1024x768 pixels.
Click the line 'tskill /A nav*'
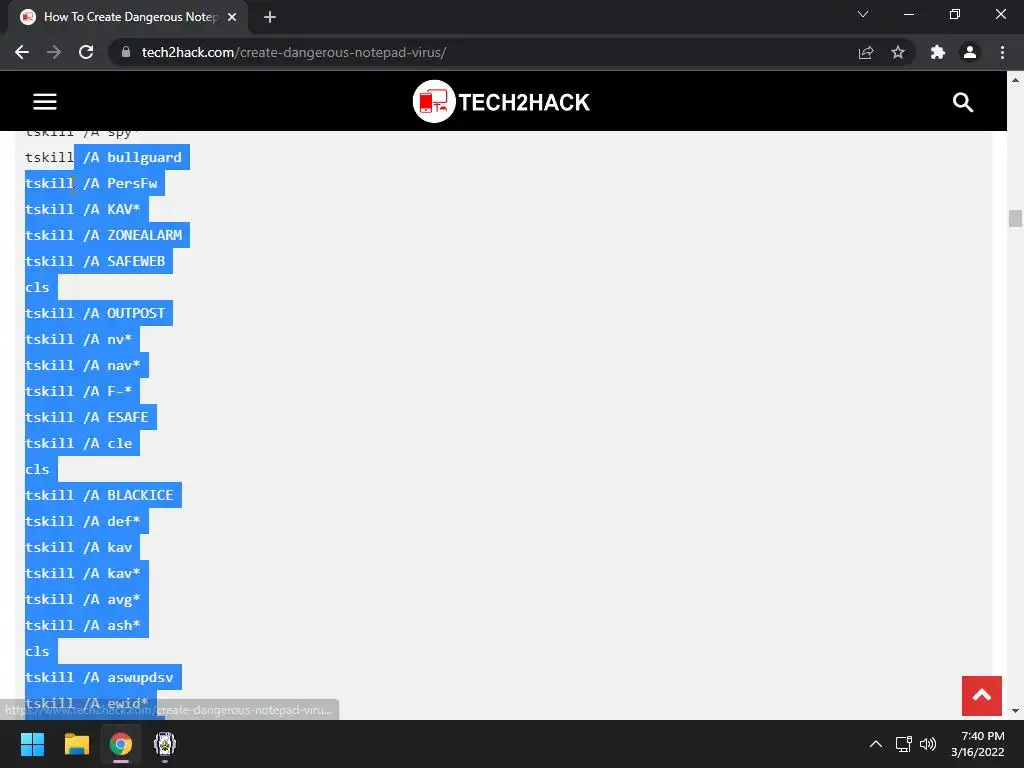tap(83, 365)
